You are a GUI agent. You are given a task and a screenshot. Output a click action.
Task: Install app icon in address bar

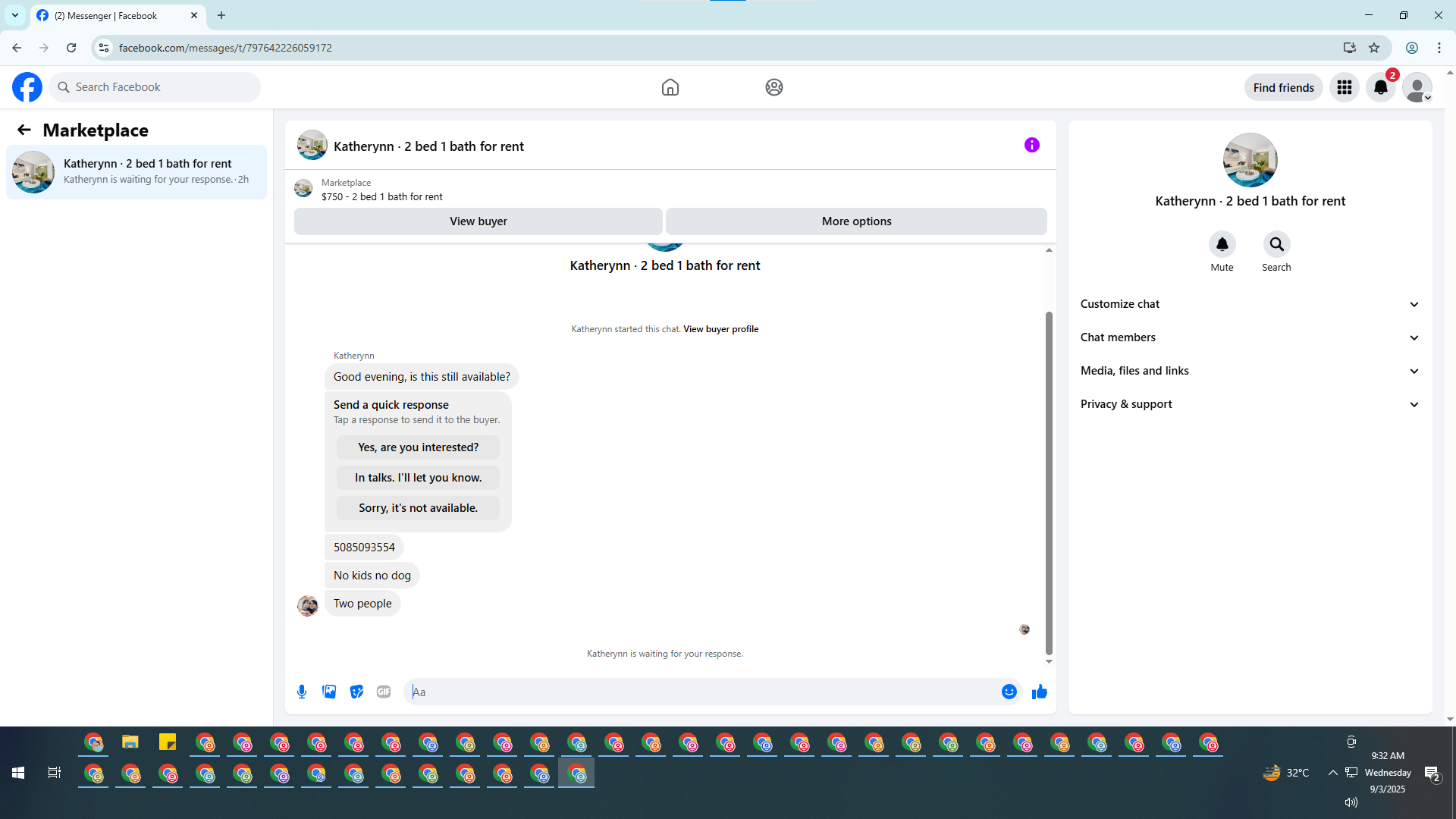[1350, 48]
